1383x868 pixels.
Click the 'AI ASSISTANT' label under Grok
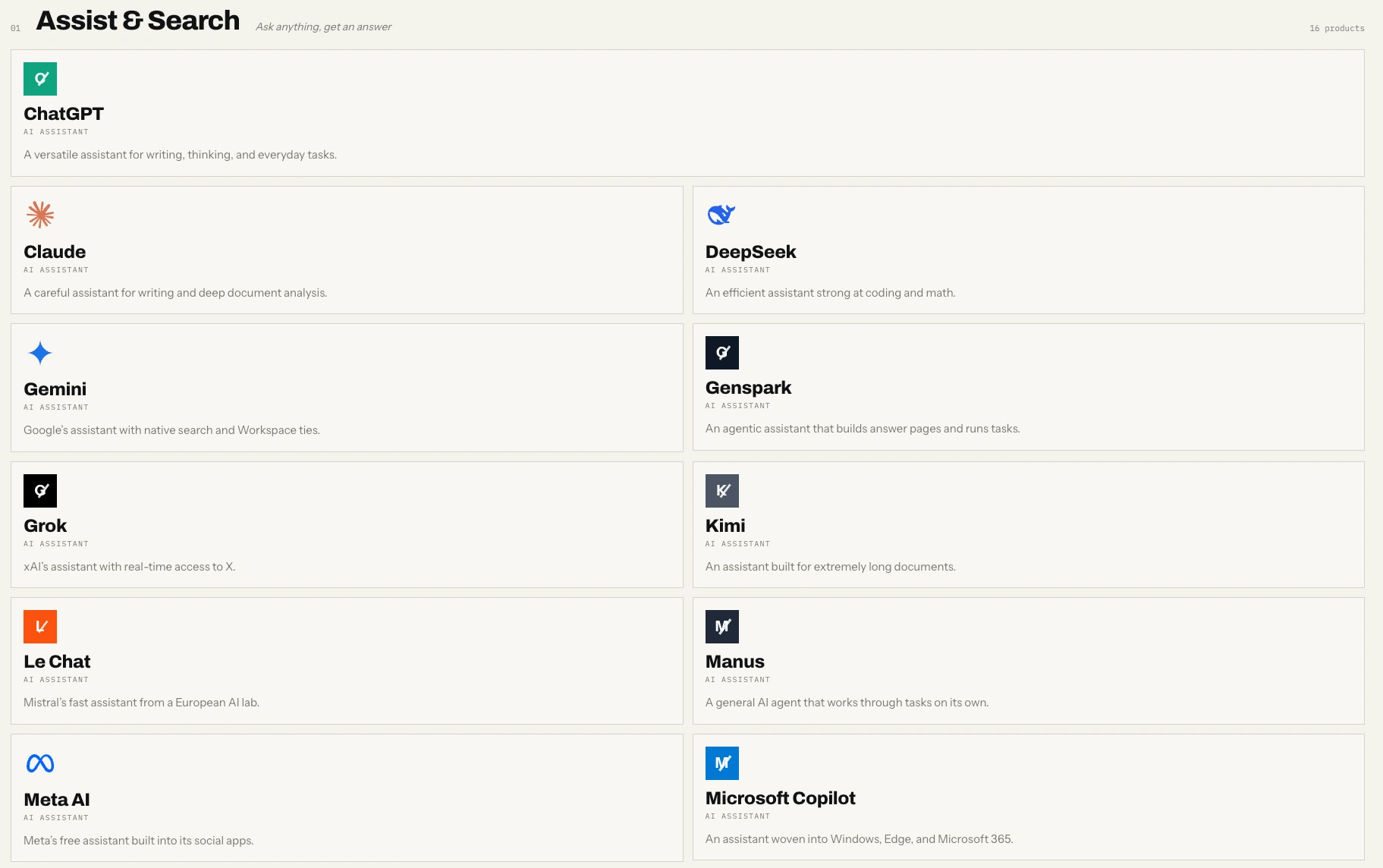(x=56, y=544)
